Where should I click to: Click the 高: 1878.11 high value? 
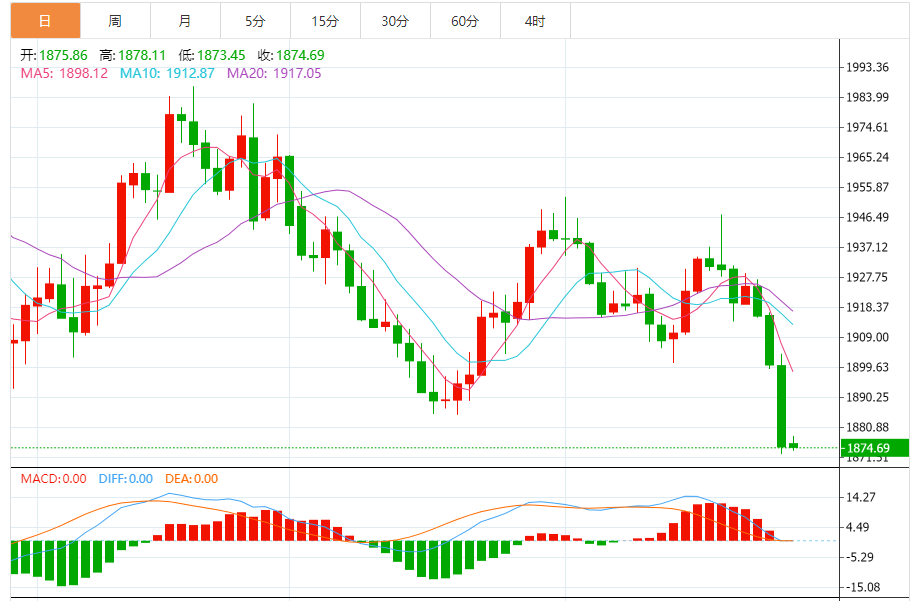133,55
